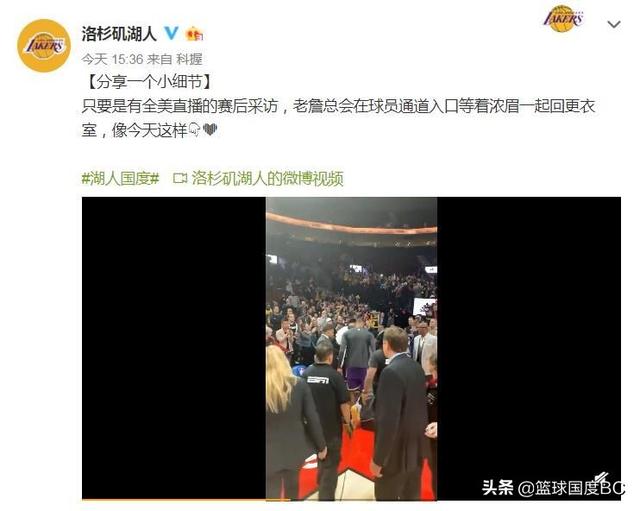Click the left black area of the video player
The height and width of the screenshot is (511, 640).
[x=174, y=348]
